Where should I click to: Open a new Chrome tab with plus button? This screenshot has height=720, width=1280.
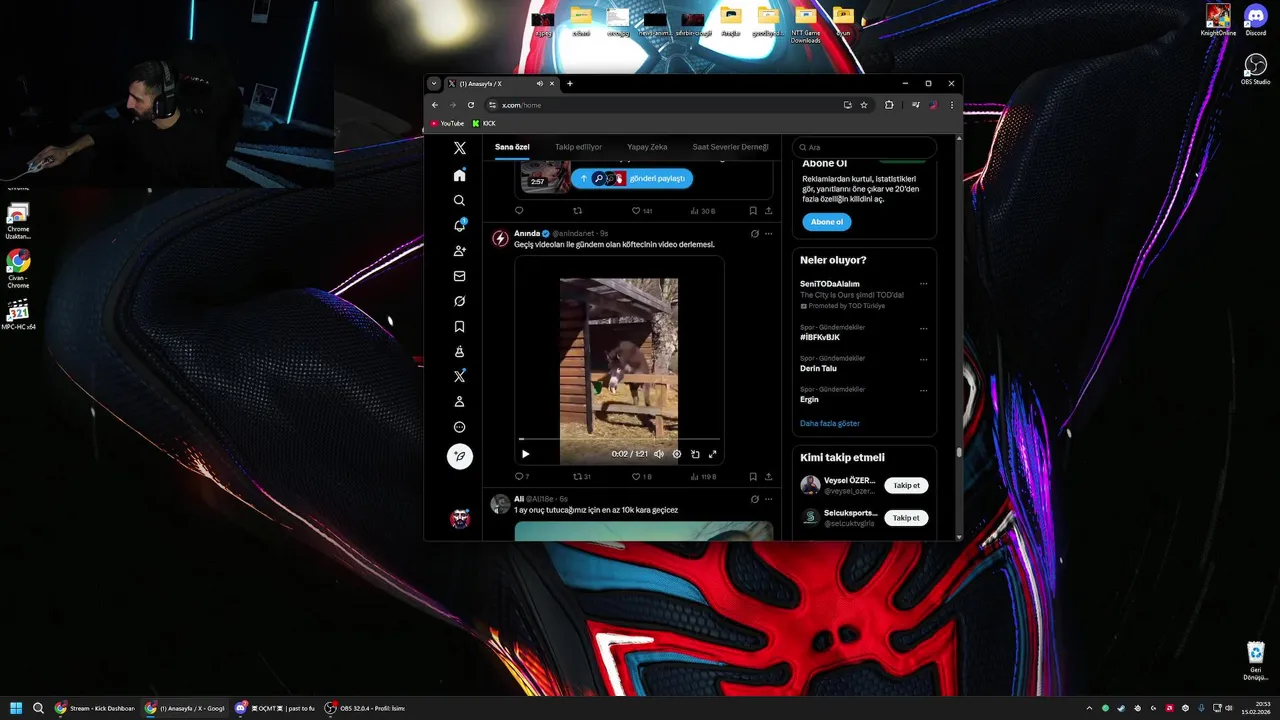tap(570, 83)
